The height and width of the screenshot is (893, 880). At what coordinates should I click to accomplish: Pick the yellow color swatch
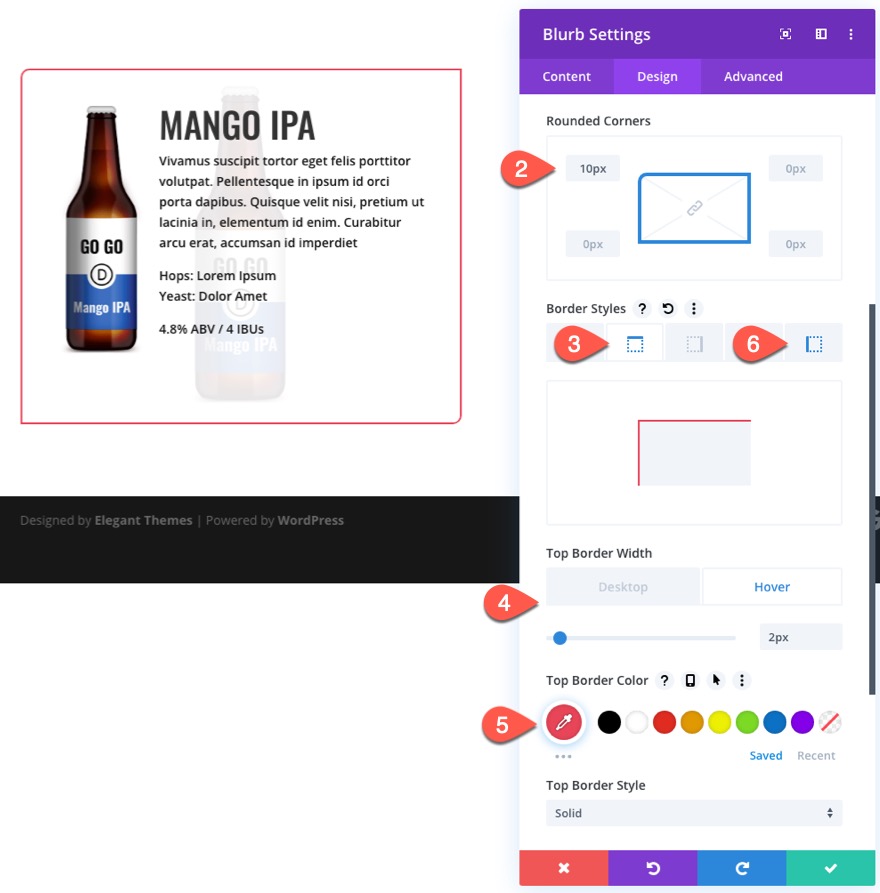719,722
